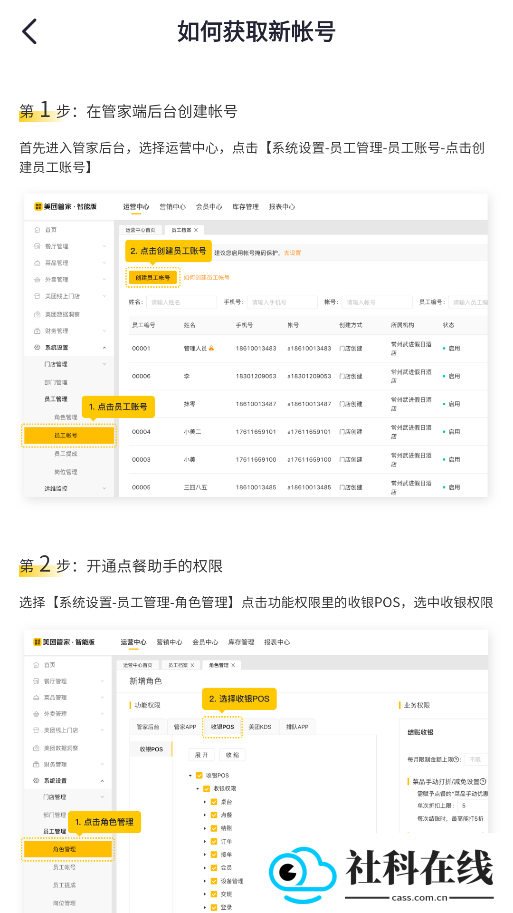Viewport: 513px width, 913px height.
Task: Click help icon beside 菜品手动打折/减免设置
Action: [x=483, y=781]
